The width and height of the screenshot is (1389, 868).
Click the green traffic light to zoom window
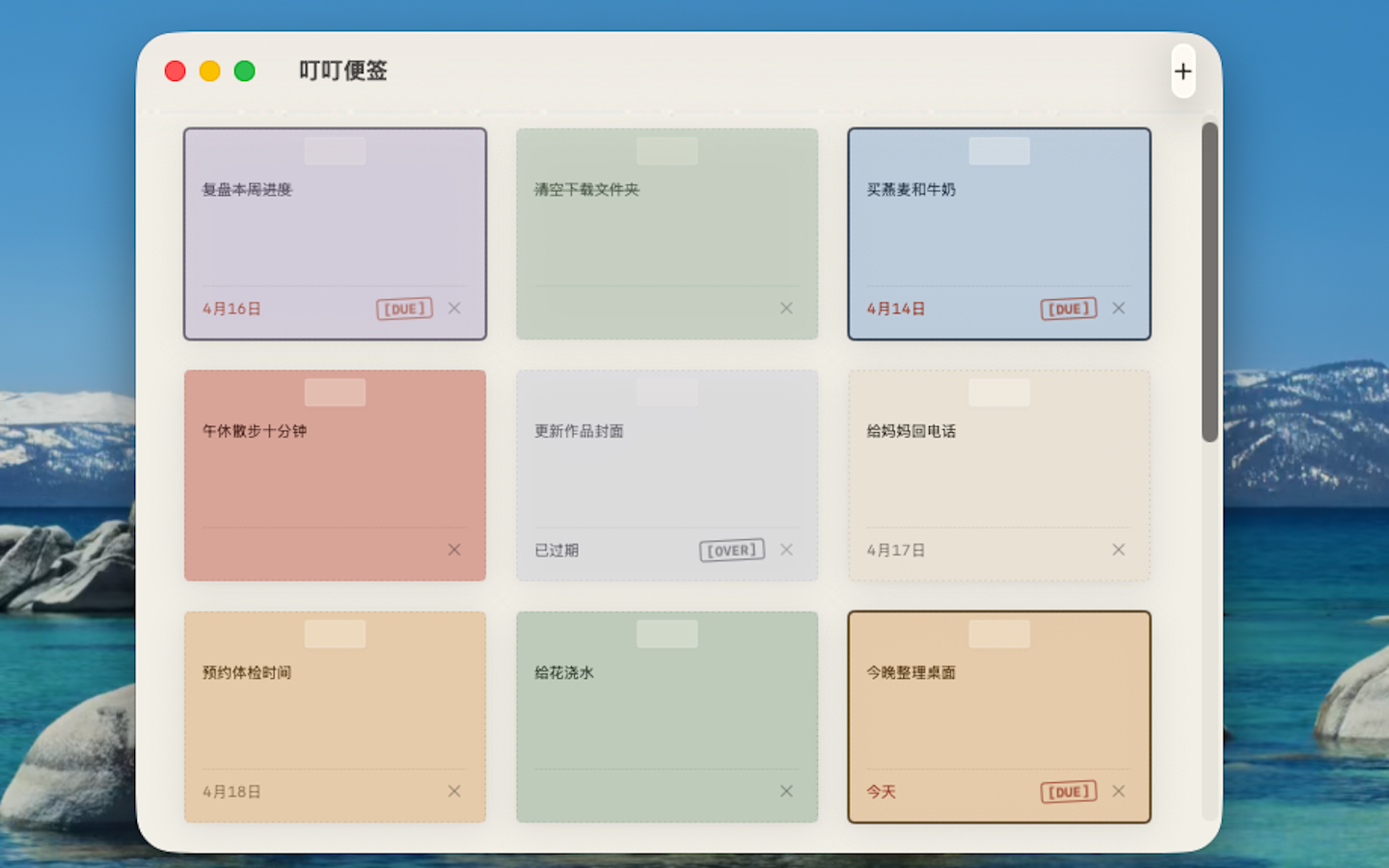click(244, 70)
